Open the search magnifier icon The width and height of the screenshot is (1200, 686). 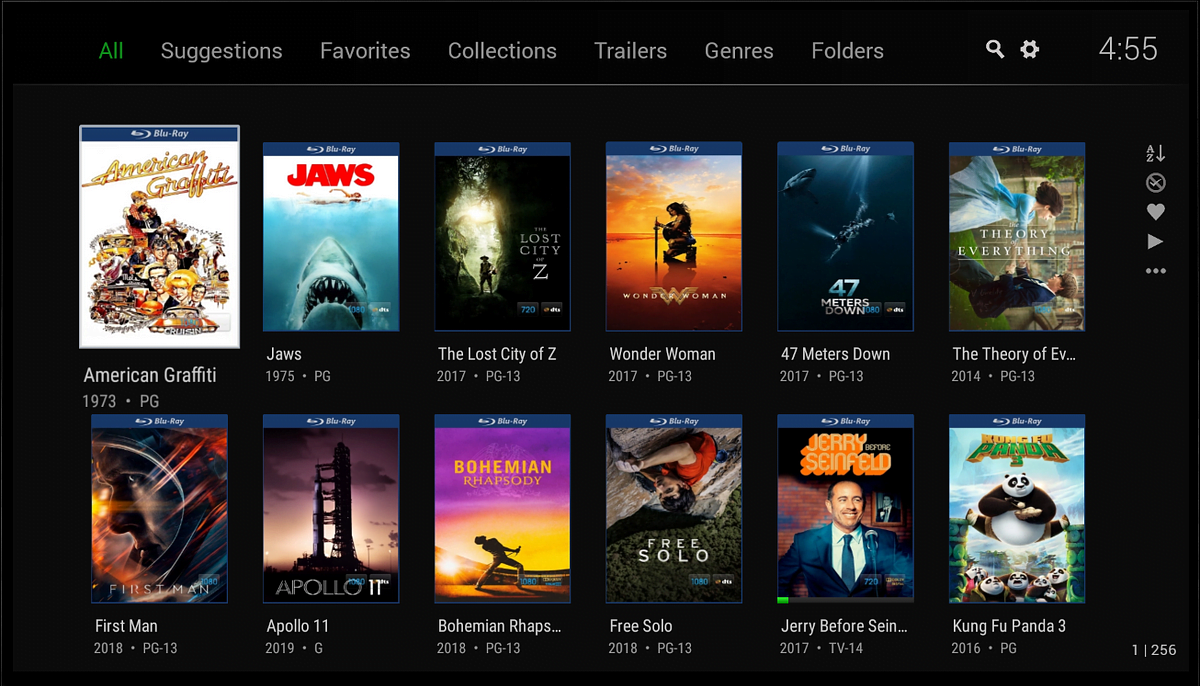994,50
